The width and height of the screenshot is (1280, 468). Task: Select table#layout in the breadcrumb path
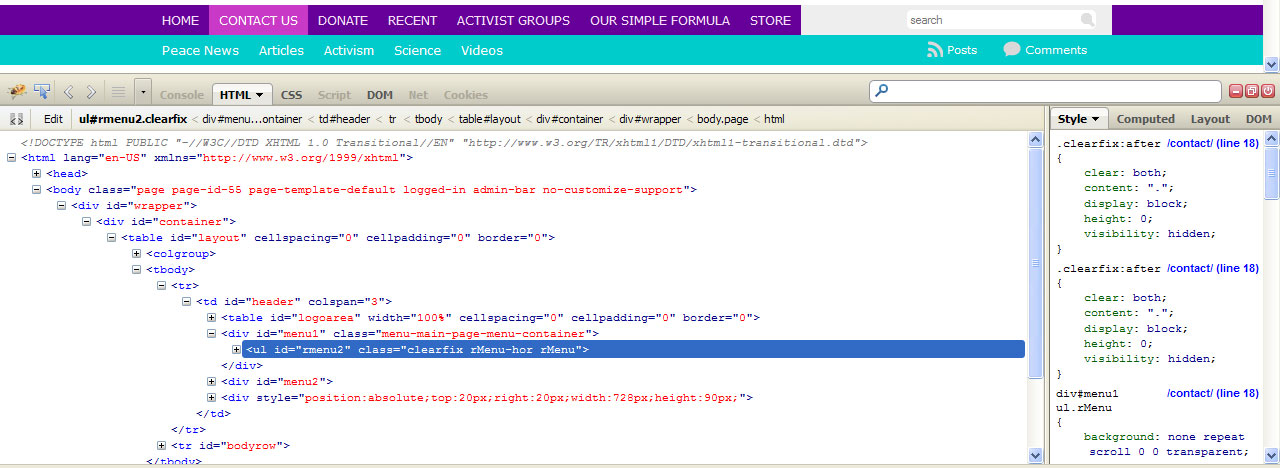490,119
